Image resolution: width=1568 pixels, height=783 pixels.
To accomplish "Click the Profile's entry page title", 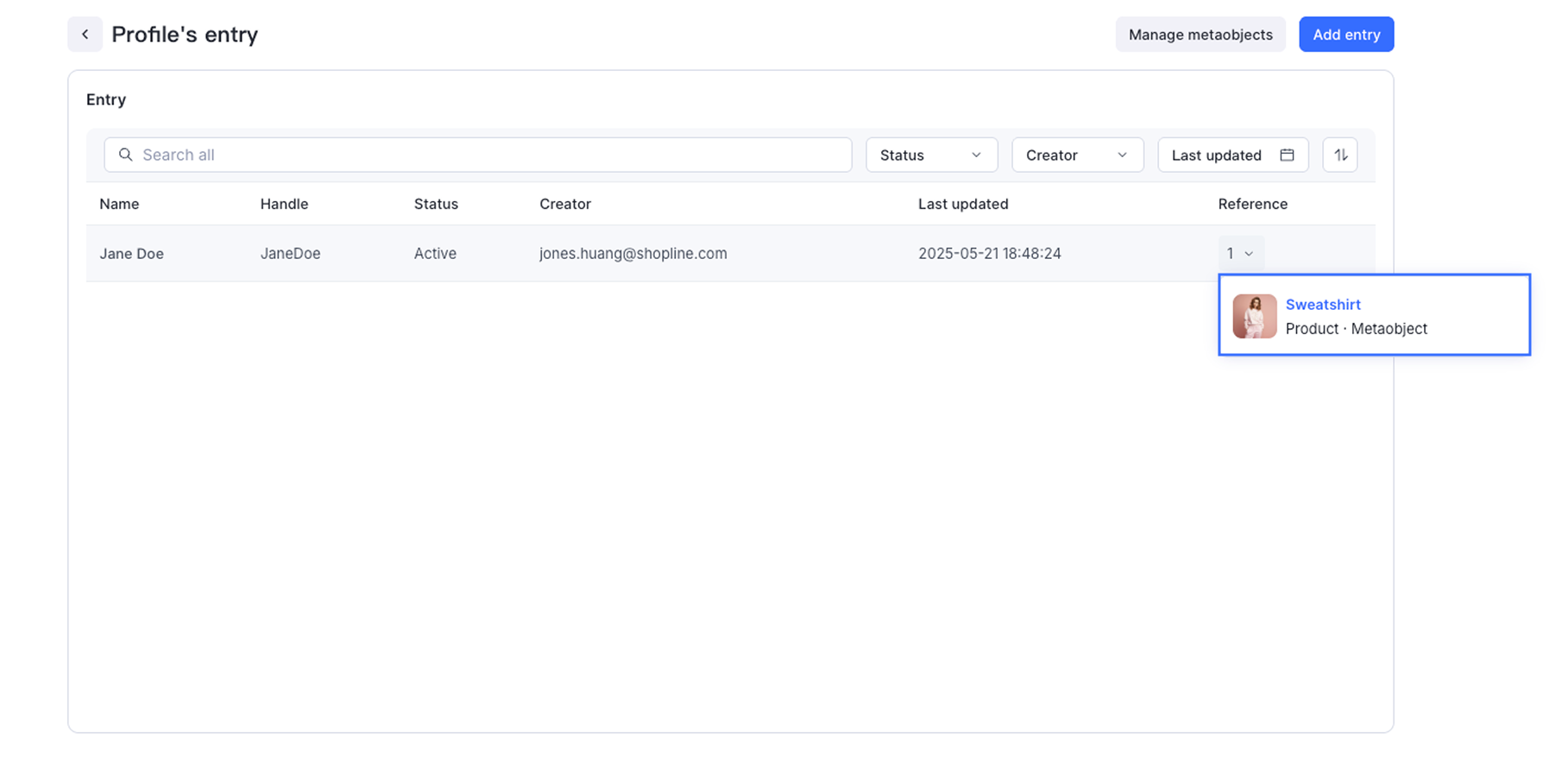I will [x=185, y=35].
